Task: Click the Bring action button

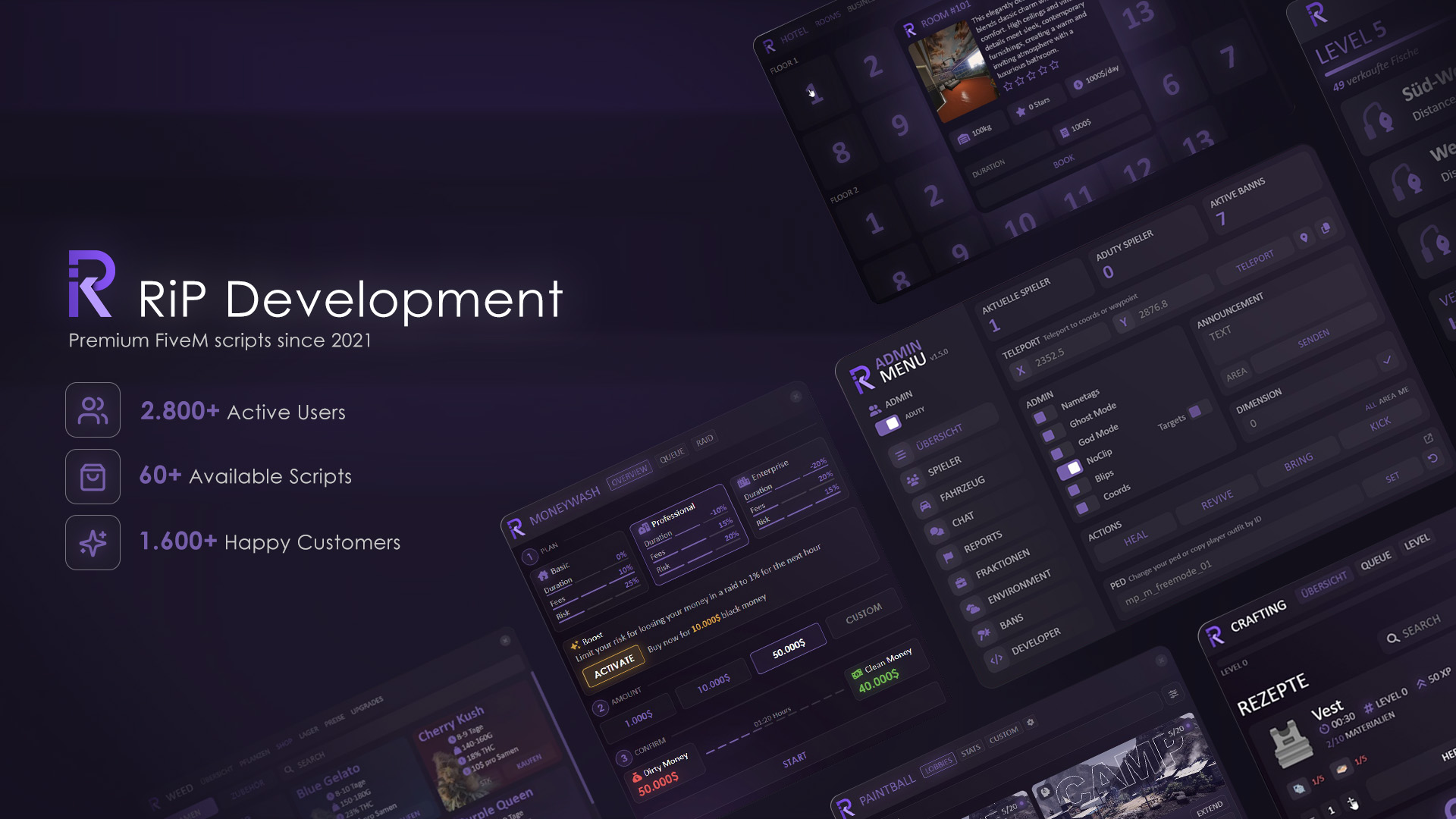Action: point(1298,462)
